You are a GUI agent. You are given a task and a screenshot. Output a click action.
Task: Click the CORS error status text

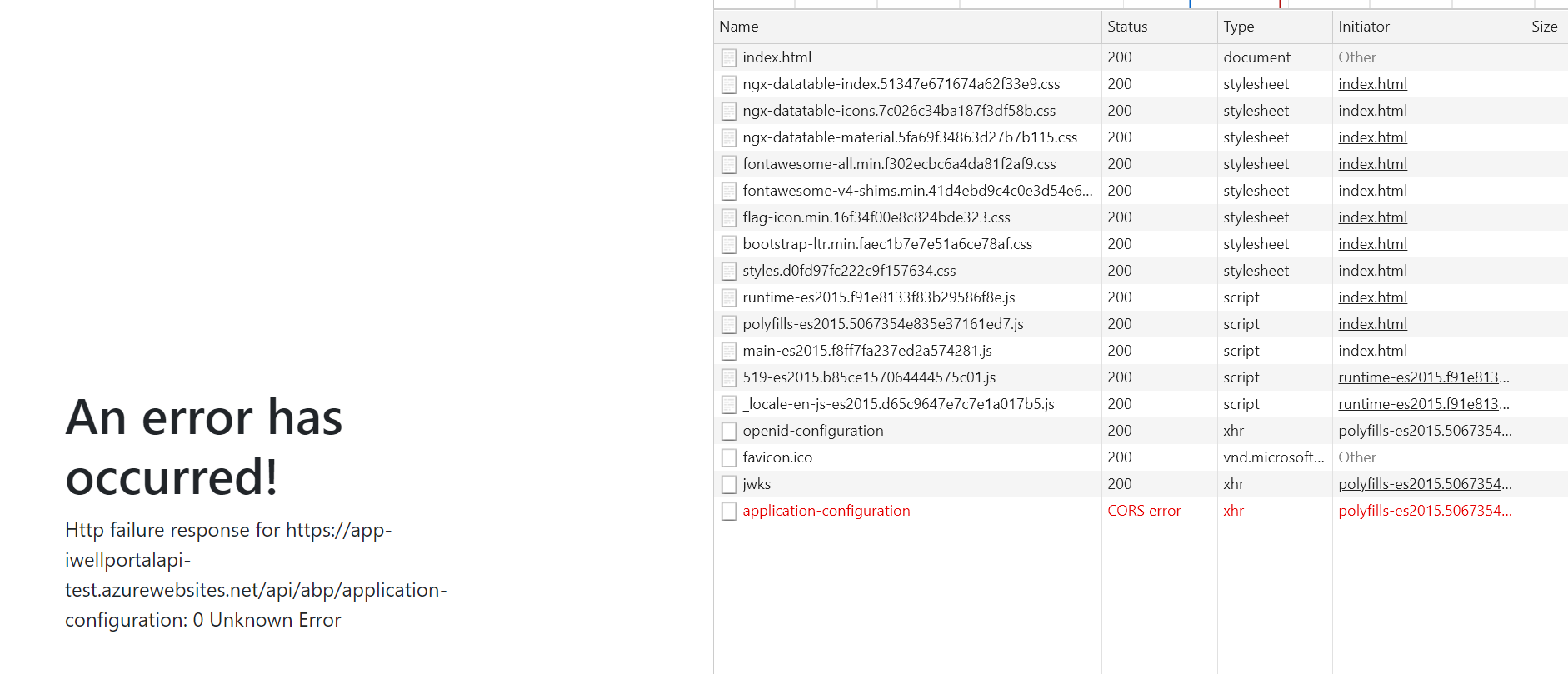1144,511
